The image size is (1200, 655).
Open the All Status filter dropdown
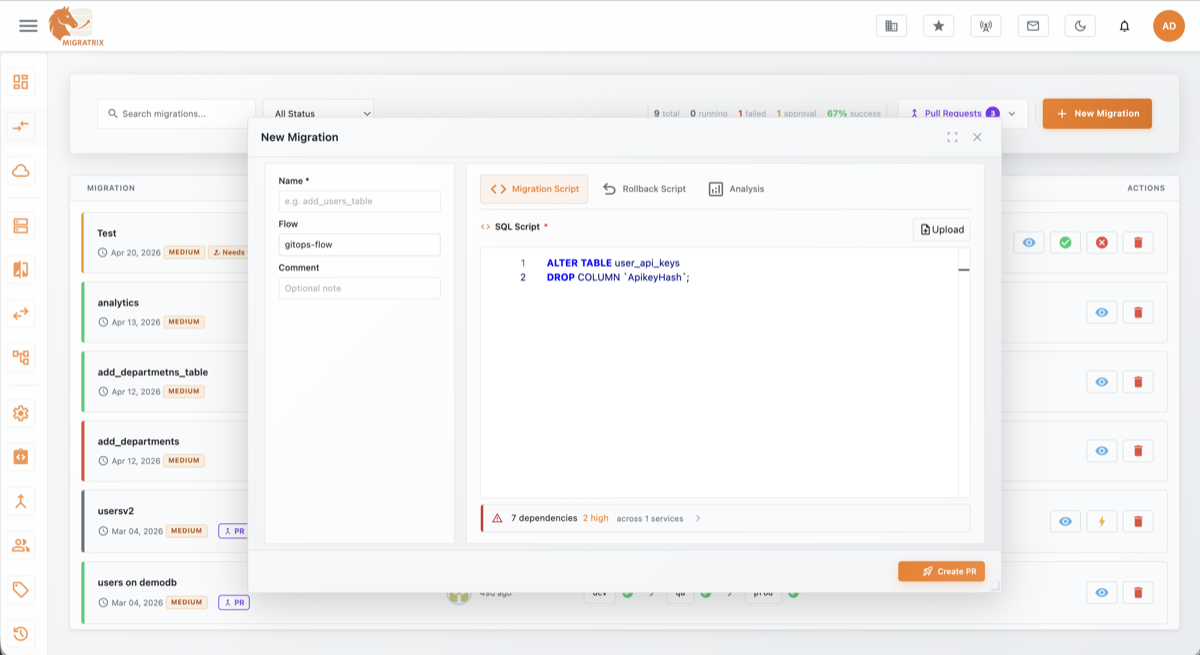[318, 114]
